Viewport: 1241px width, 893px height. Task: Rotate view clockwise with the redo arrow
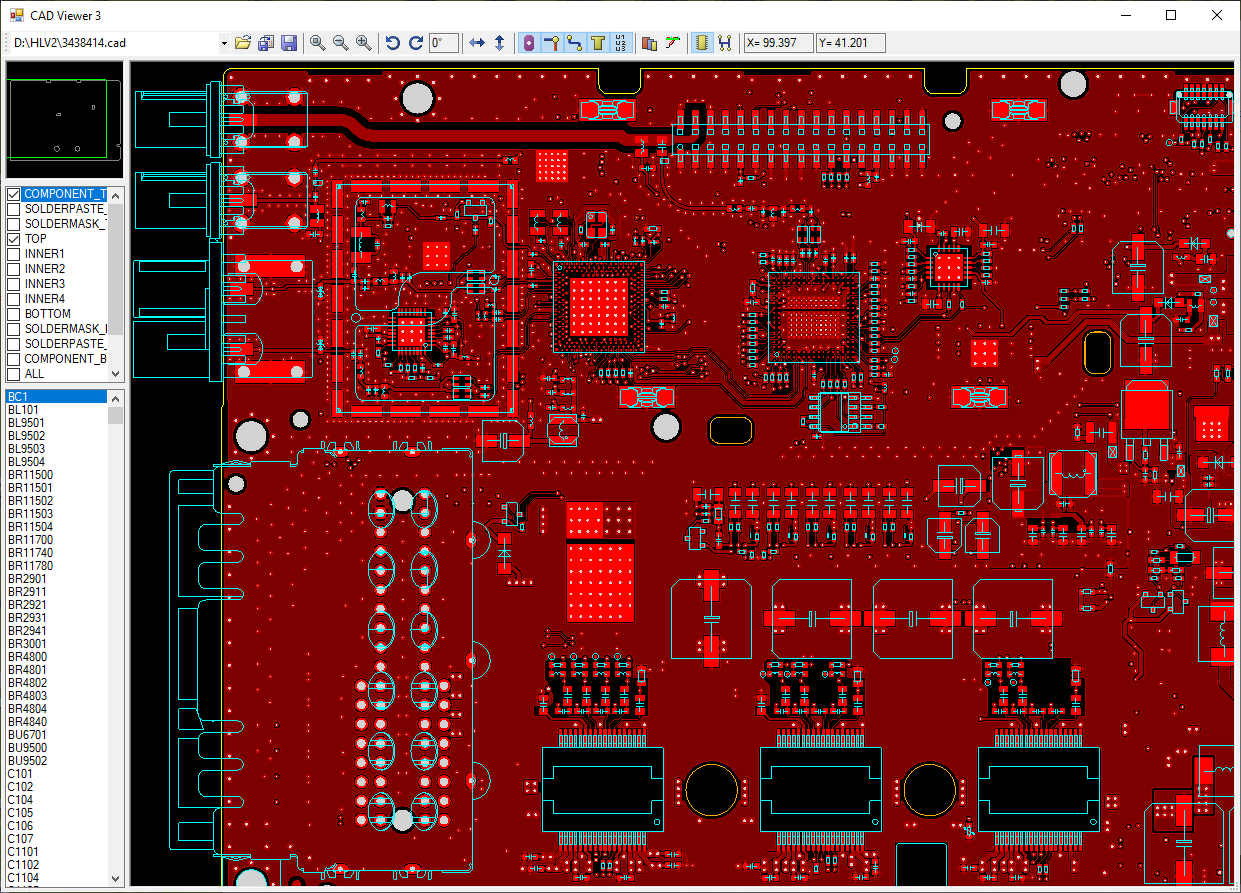(416, 43)
